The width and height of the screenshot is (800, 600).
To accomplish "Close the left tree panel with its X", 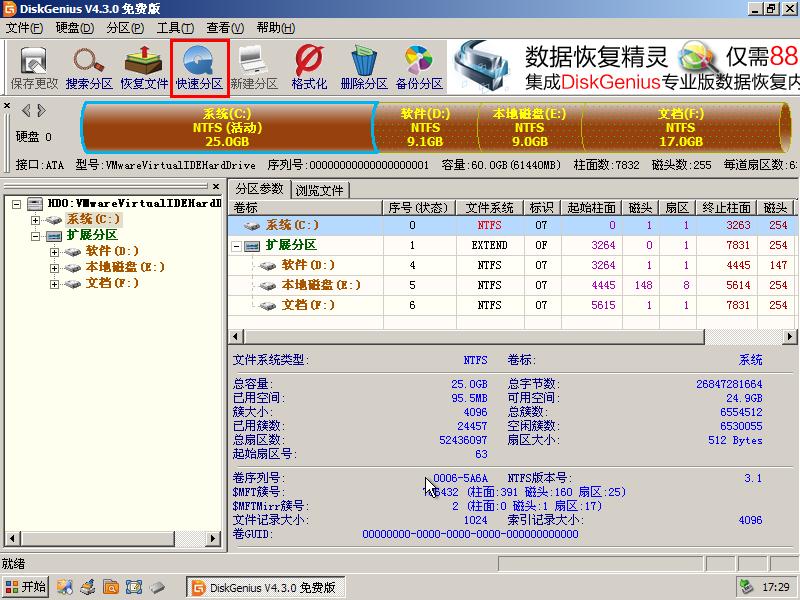I will click(x=216, y=186).
